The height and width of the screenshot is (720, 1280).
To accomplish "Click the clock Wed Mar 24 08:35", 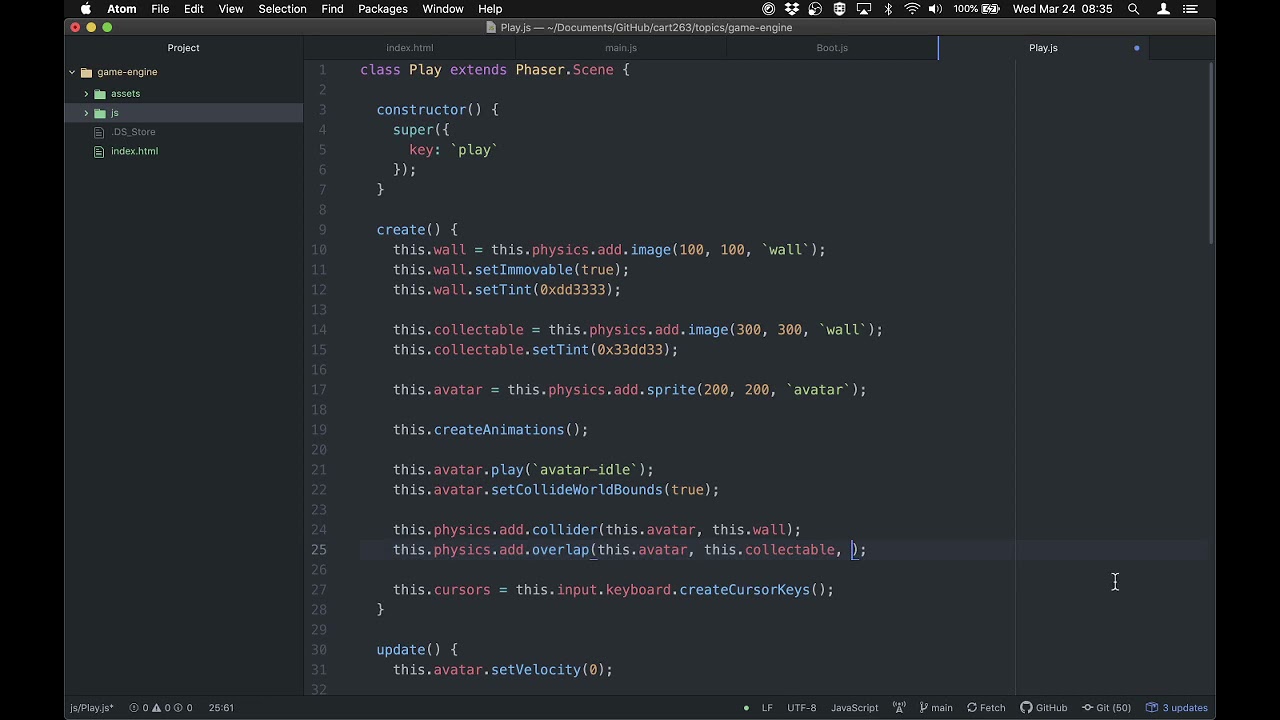I will click(x=1062, y=9).
